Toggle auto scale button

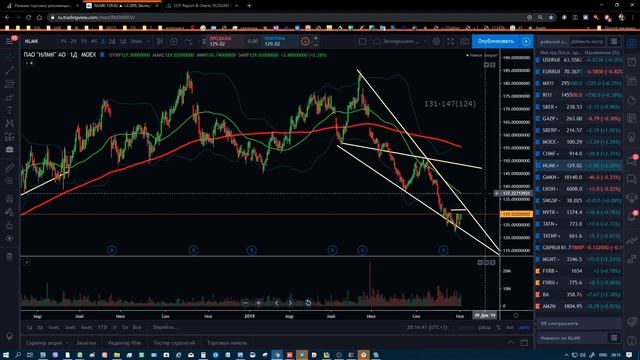(x=524, y=327)
